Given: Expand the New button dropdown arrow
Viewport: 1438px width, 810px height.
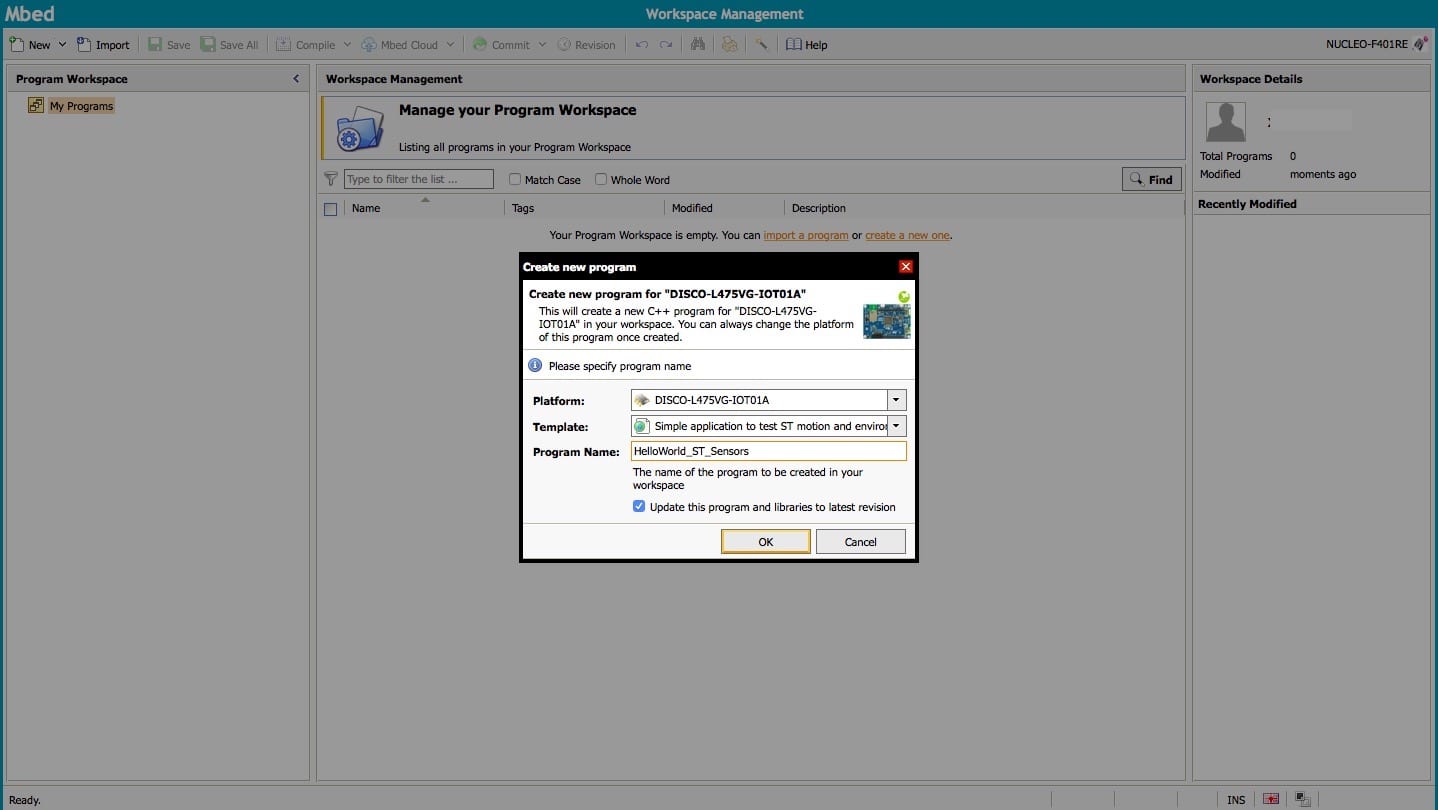Looking at the screenshot, I should [x=62, y=44].
